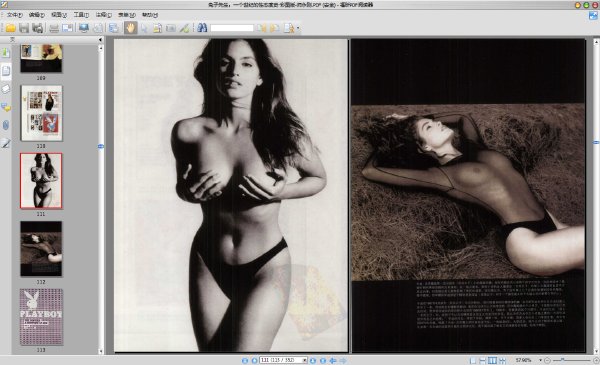600x365 pixels.
Task: Select page thumbnail 112
Action: pos(41,249)
